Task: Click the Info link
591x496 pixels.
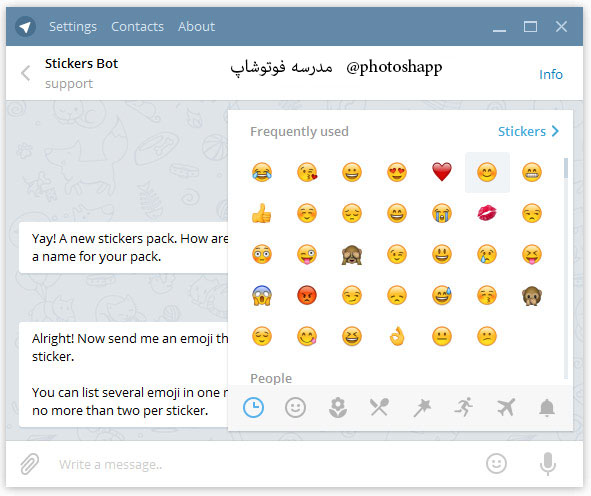Action: click(x=551, y=74)
